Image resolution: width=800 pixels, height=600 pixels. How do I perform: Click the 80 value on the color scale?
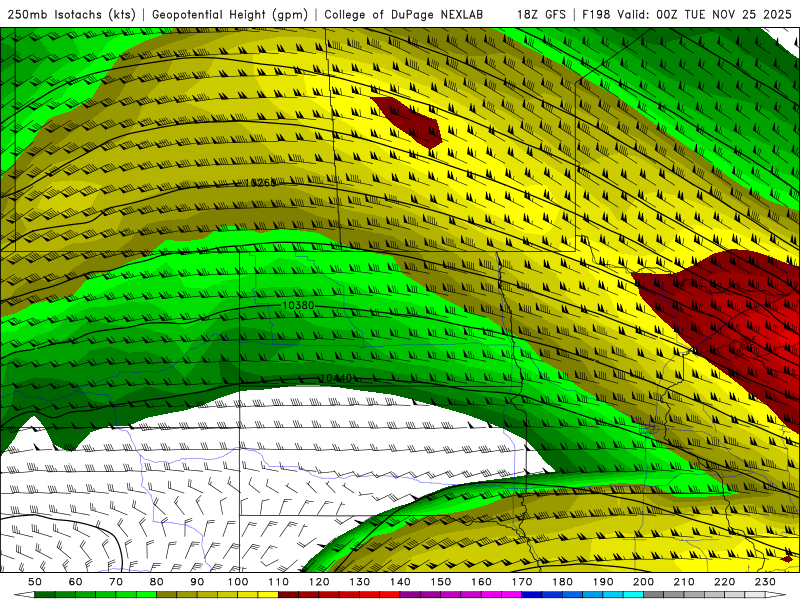pos(156,582)
